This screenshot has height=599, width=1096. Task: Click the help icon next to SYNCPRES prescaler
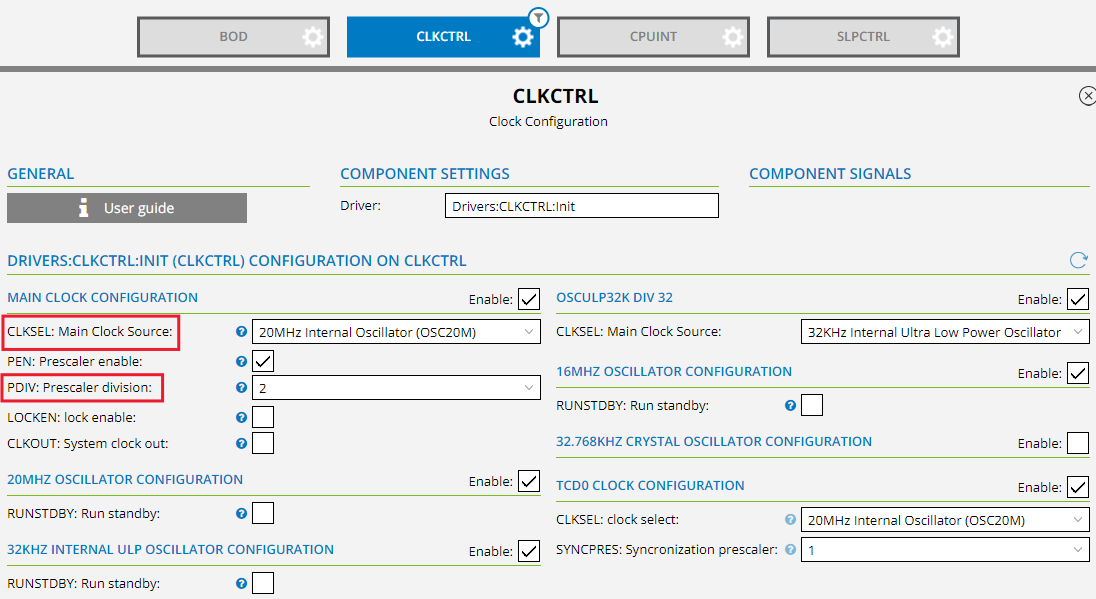click(789, 549)
